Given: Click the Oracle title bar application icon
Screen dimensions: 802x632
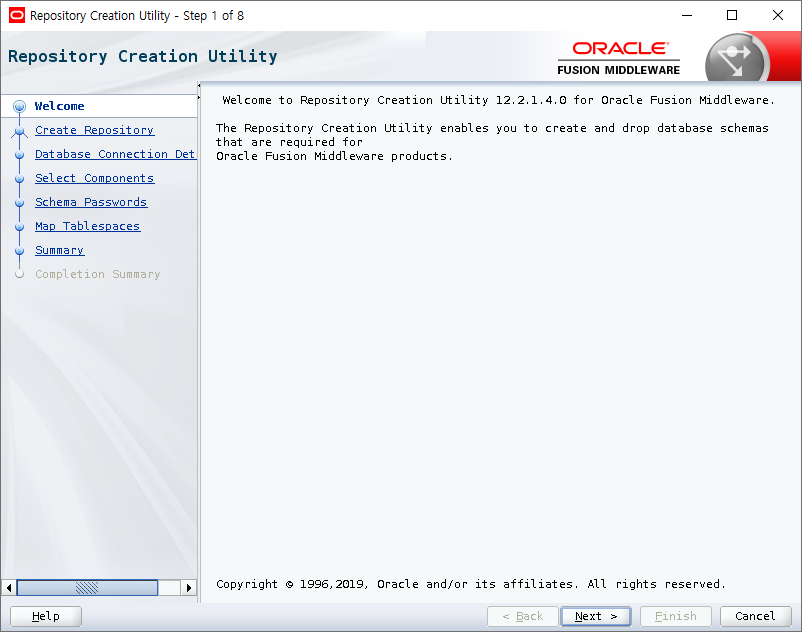Looking at the screenshot, I should pyautogui.click(x=17, y=15).
